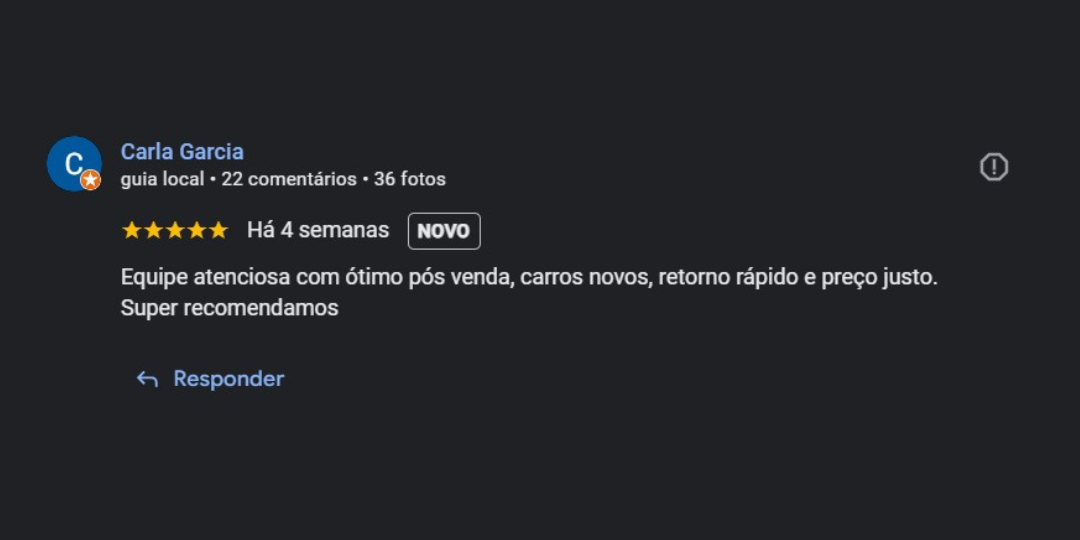1080x540 pixels.
Task: Select the first yellow rating star
Action: [x=131, y=230]
